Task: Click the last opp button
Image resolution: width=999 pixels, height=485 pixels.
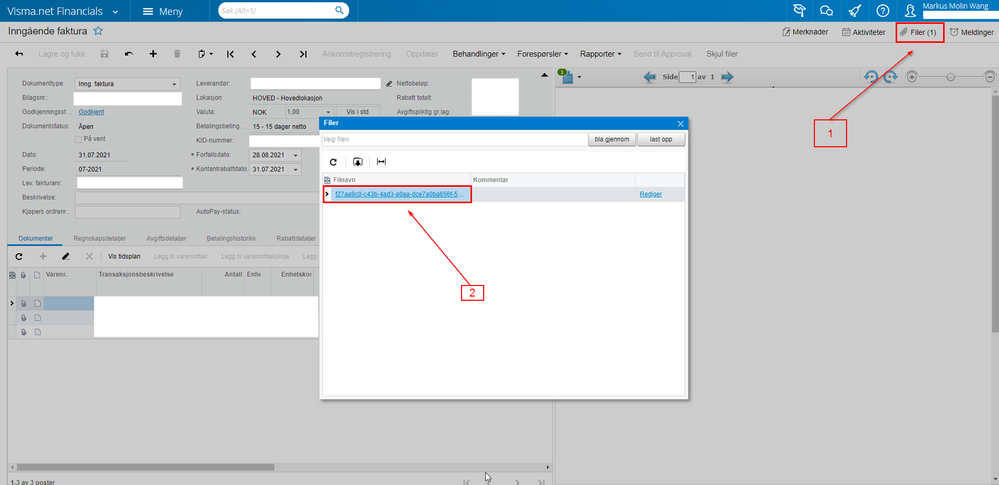Action: (x=662, y=140)
